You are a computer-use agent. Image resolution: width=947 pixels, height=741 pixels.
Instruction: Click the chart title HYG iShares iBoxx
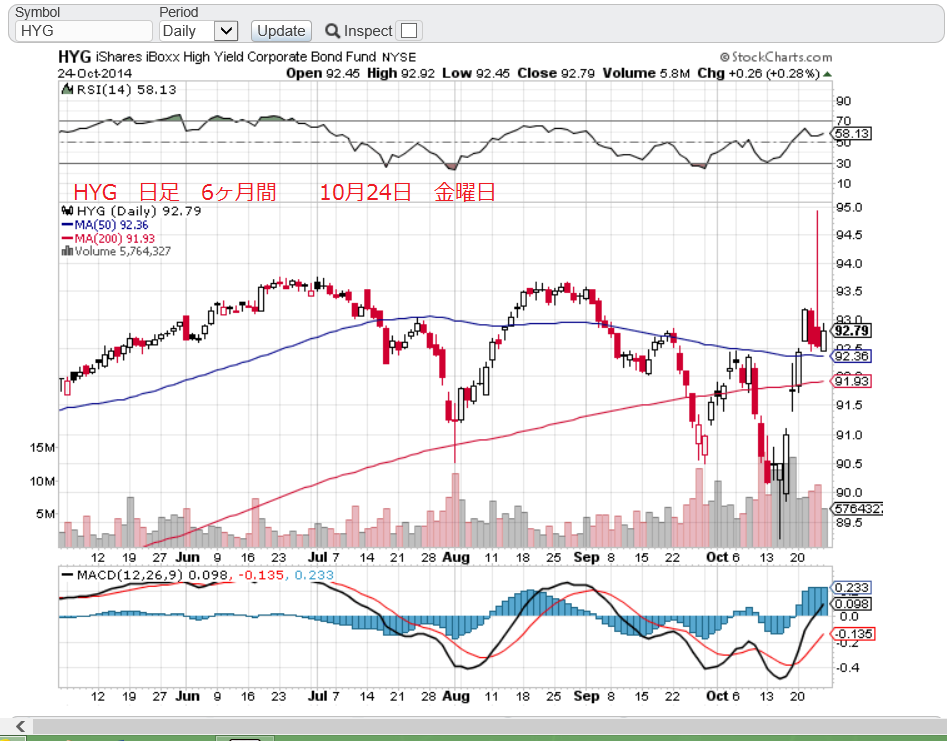point(237,57)
